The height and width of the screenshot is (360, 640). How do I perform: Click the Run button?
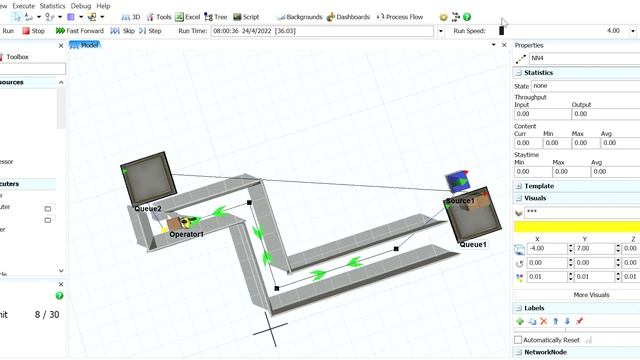pyautogui.click(x=8, y=31)
